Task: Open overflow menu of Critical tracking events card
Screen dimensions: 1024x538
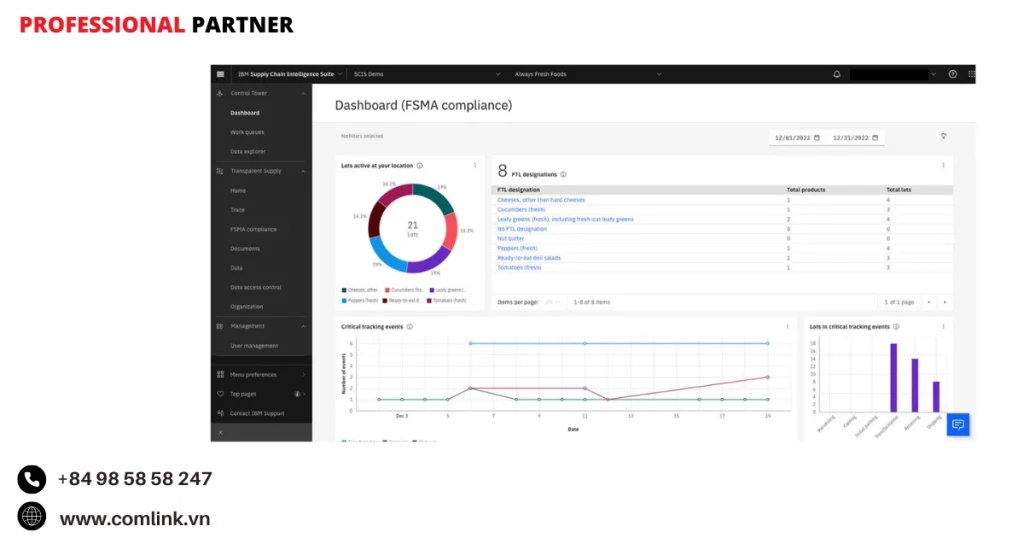Action: click(788, 326)
